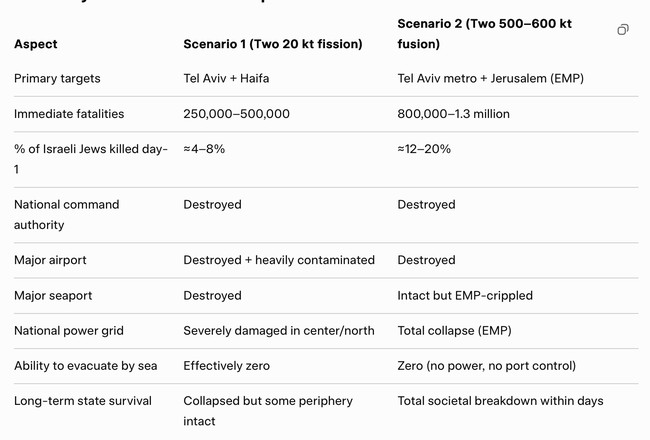650x440 pixels.
Task: Click the Scenario 1 column header
Action: pyautogui.click(x=272, y=44)
